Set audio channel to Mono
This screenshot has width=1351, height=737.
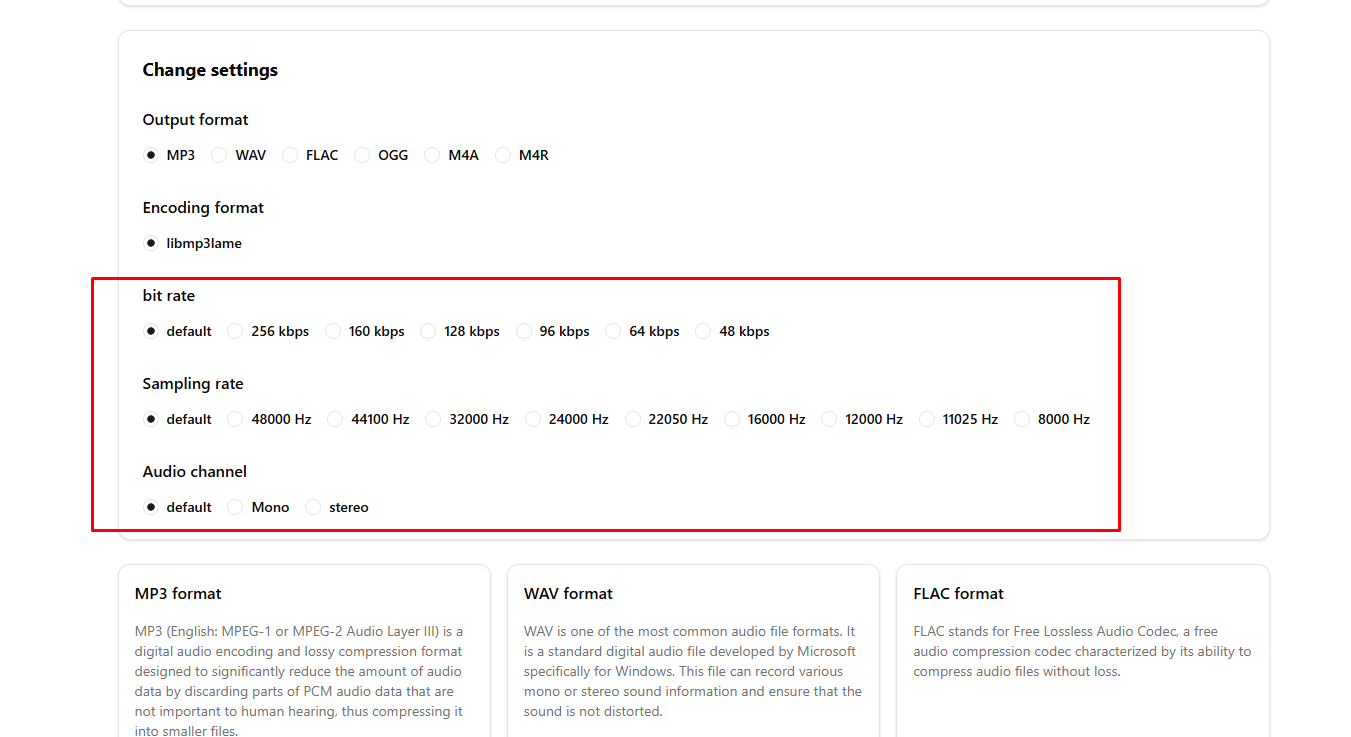pos(234,507)
